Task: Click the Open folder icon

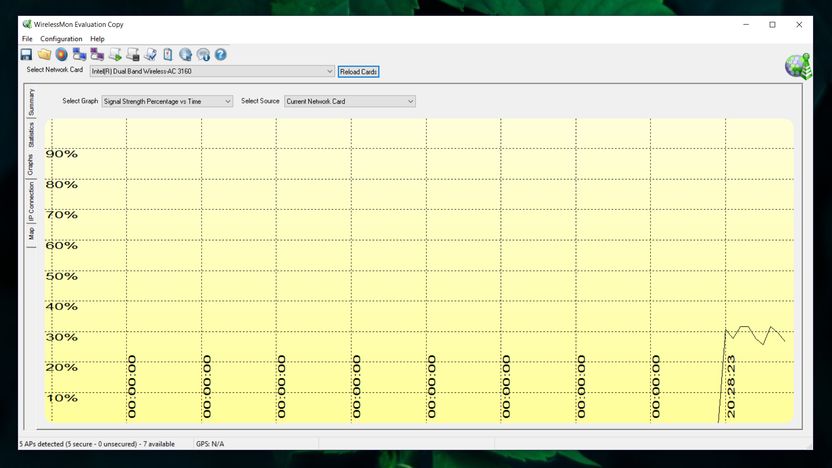Action: (44, 55)
